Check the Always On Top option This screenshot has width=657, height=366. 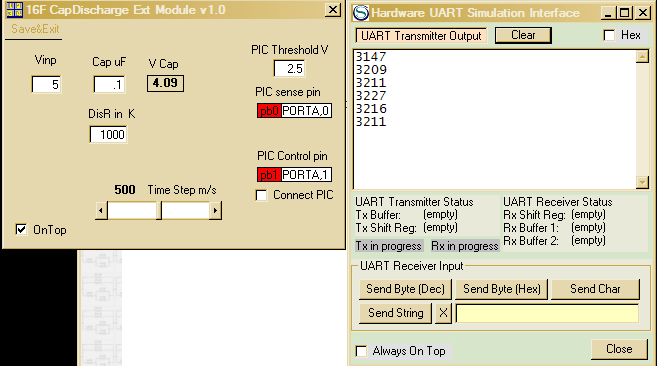point(361,351)
